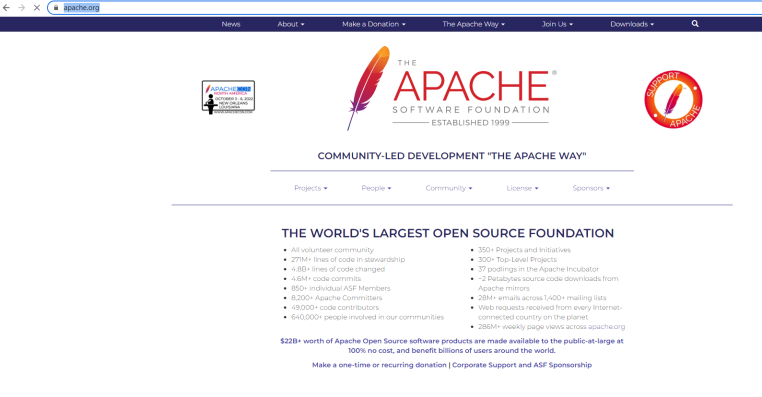The width and height of the screenshot is (762, 397).
Task: Open the Downloads dropdown menu
Action: pos(632,24)
